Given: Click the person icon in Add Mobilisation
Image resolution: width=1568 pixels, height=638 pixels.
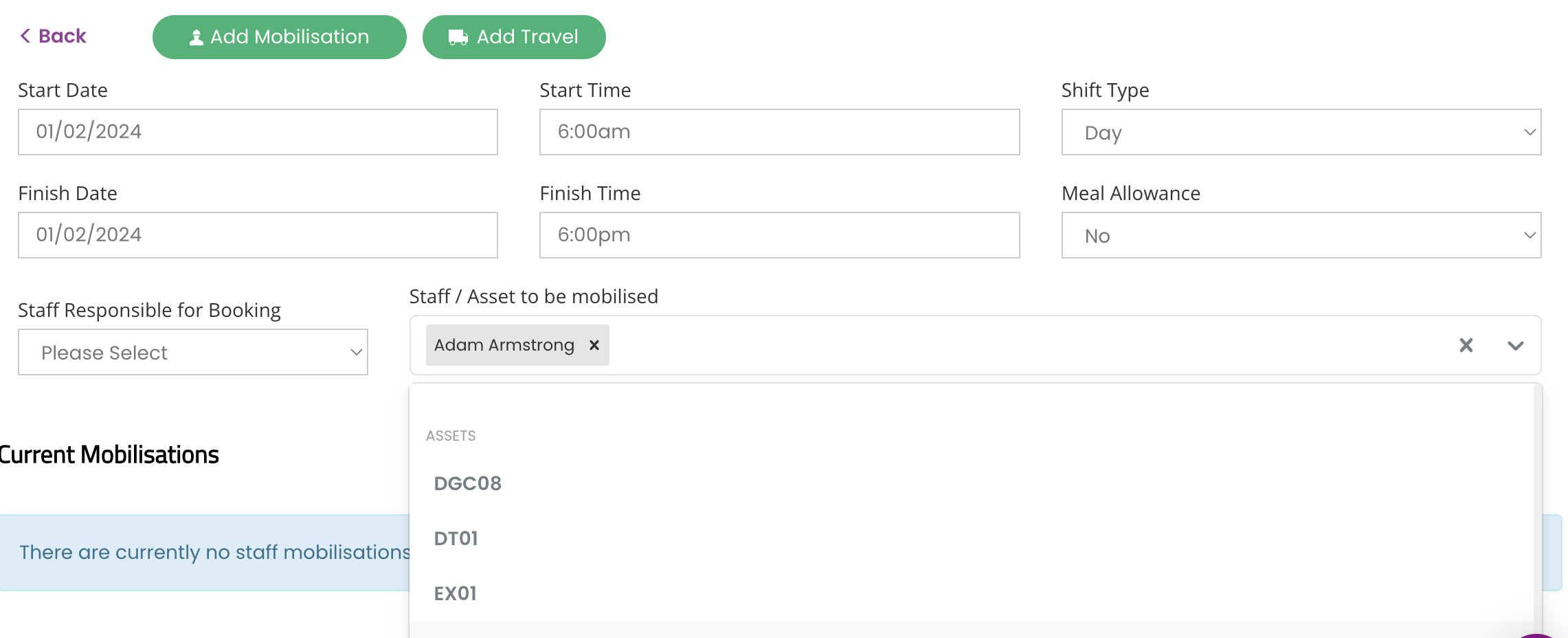Looking at the screenshot, I should (x=197, y=37).
